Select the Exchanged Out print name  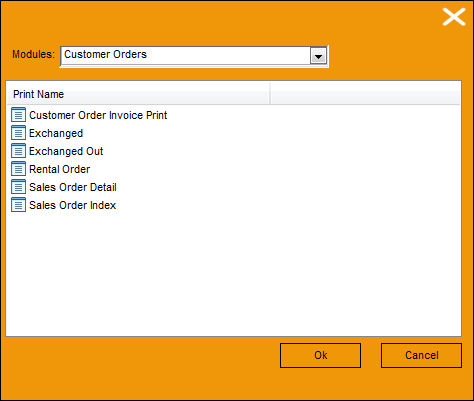(x=66, y=151)
